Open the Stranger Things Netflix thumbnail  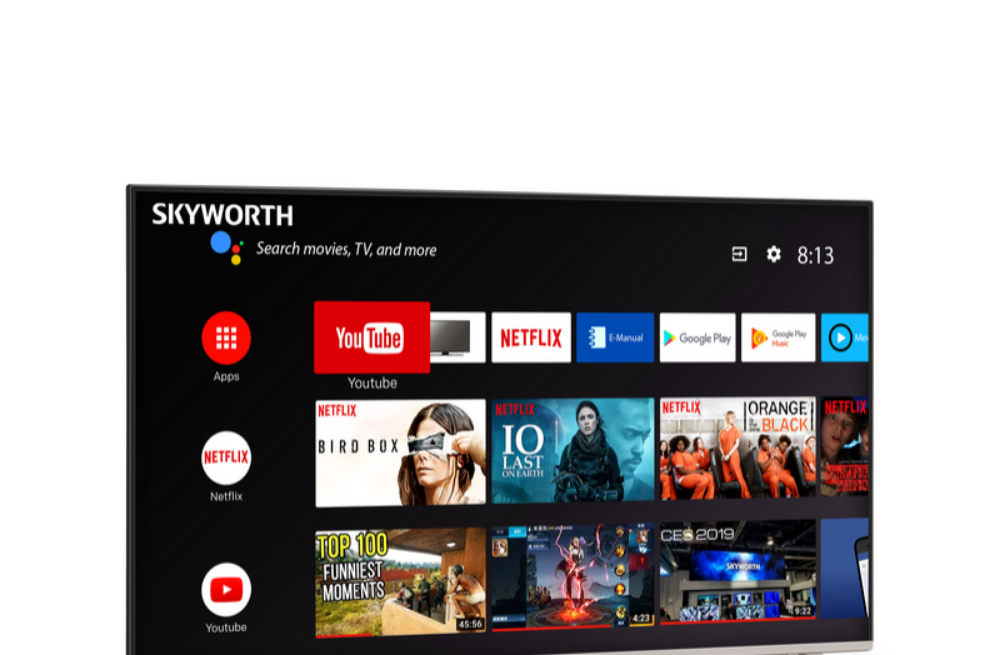(x=844, y=446)
